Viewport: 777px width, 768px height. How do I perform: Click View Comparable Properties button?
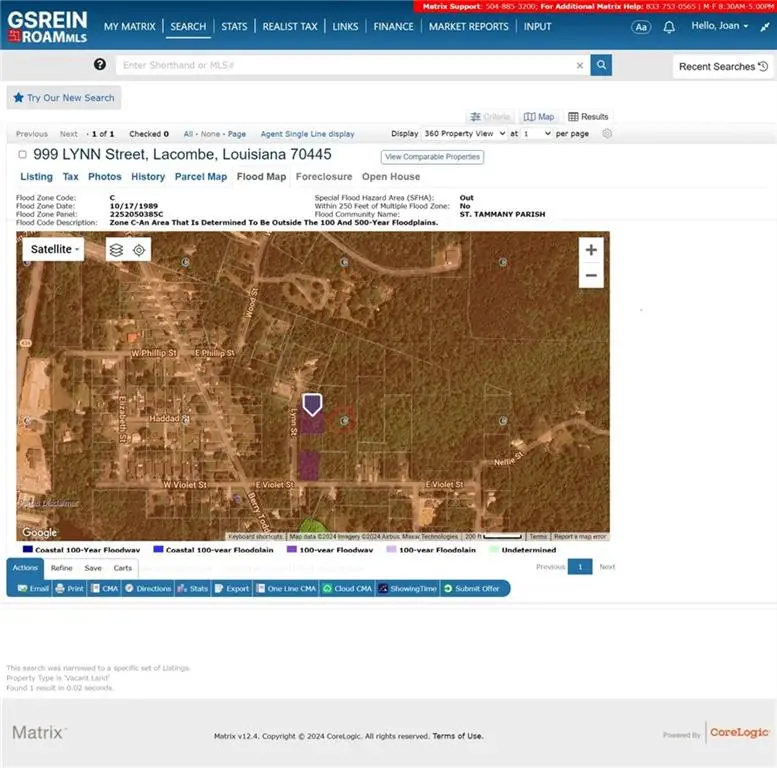pos(432,157)
